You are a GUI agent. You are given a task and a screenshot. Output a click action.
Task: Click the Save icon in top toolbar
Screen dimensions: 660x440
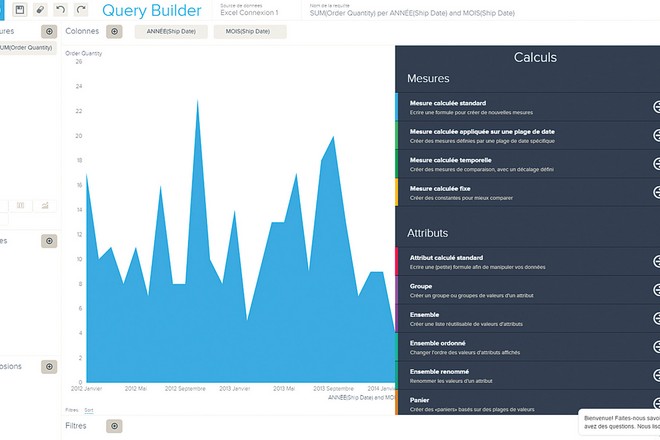click(x=20, y=9)
